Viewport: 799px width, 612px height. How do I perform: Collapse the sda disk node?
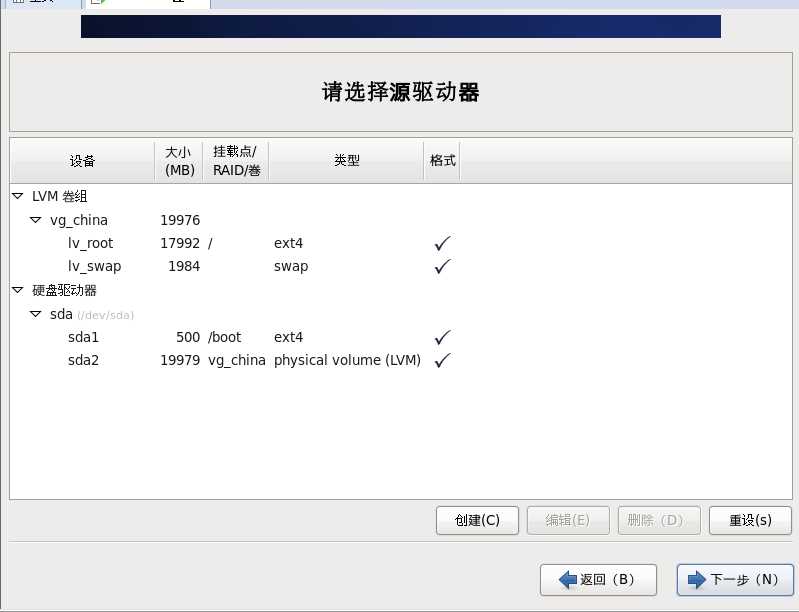click(x=36, y=314)
